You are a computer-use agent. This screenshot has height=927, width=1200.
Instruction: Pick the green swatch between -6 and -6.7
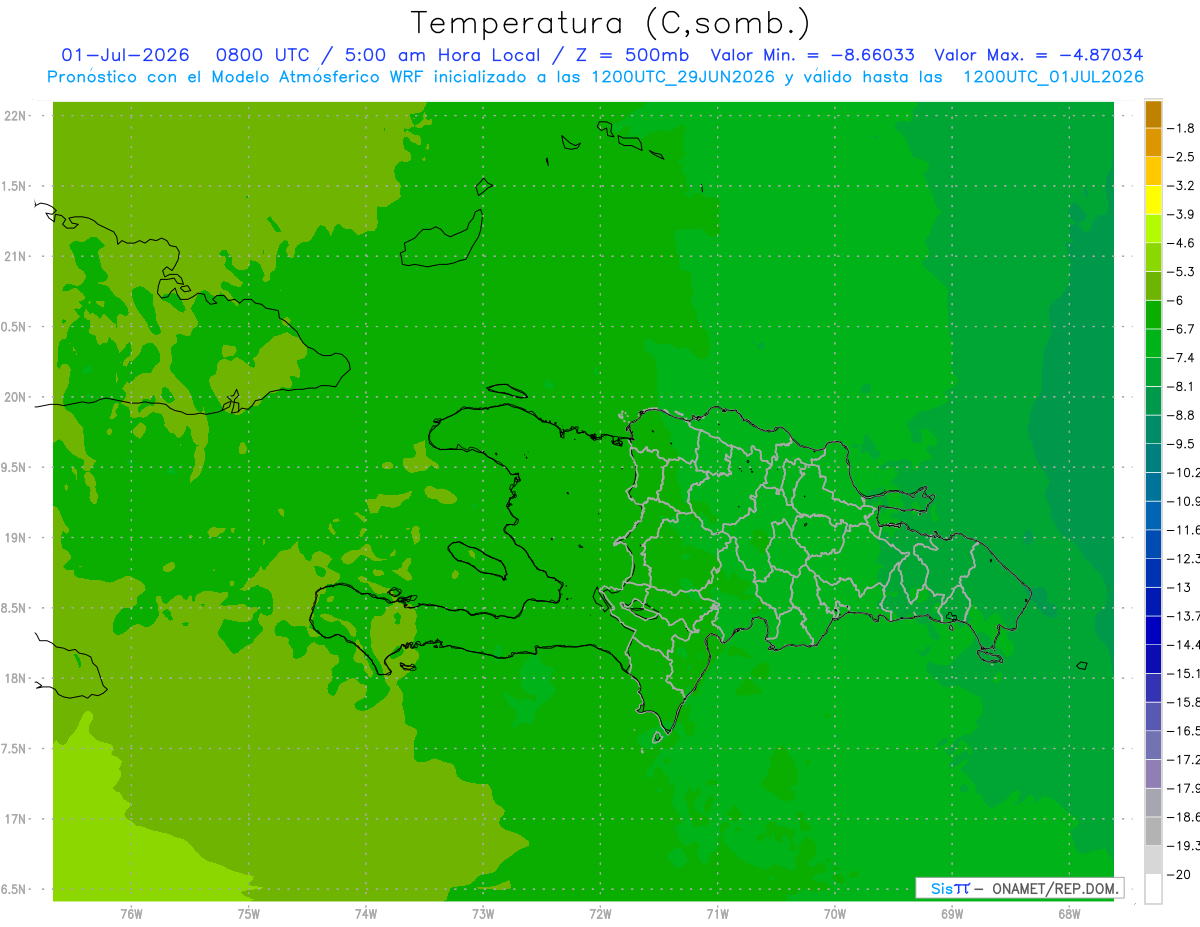[x=1153, y=314]
